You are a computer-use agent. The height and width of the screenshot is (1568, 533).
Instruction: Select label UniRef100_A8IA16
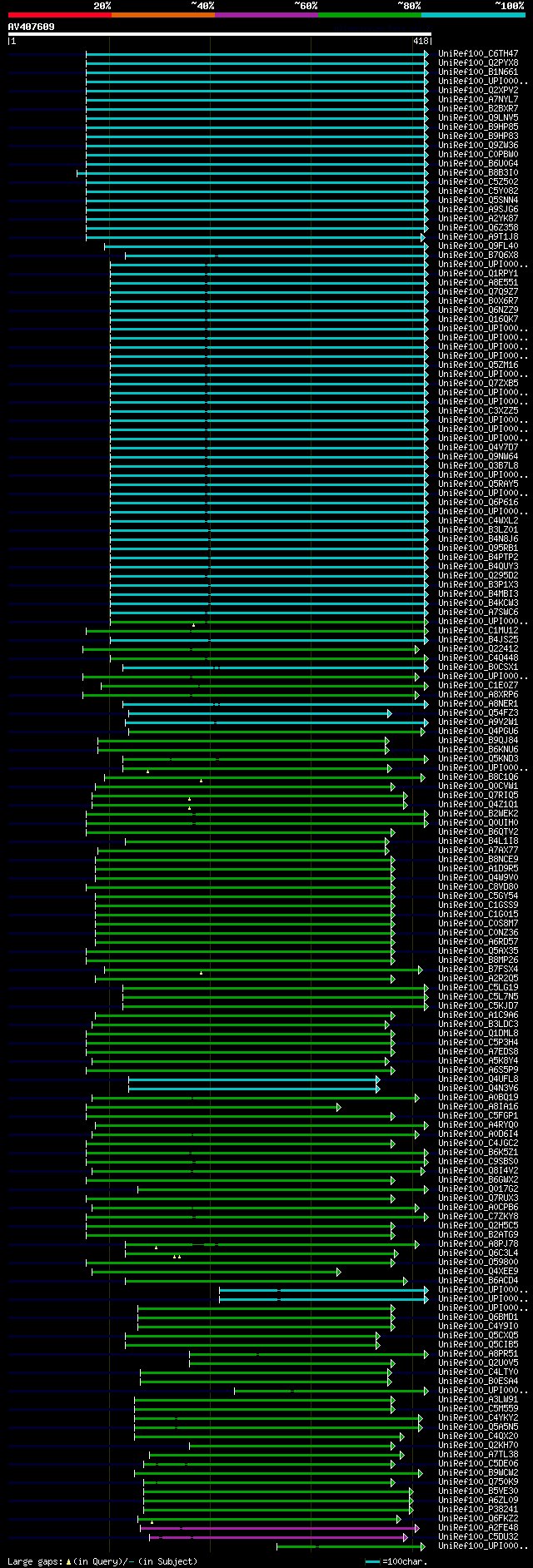coord(478,1106)
